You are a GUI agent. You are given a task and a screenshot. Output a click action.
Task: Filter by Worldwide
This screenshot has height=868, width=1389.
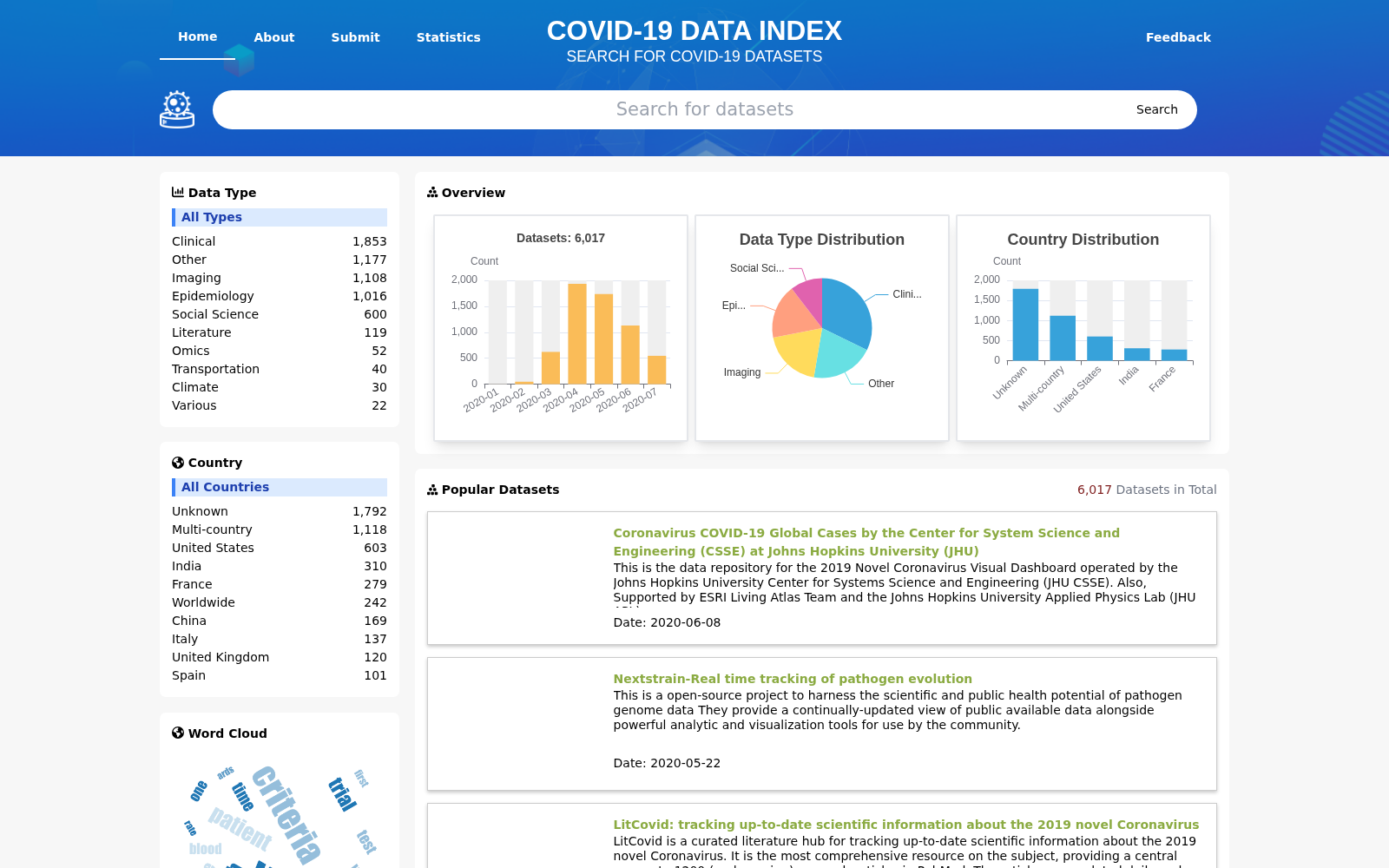click(x=280, y=602)
